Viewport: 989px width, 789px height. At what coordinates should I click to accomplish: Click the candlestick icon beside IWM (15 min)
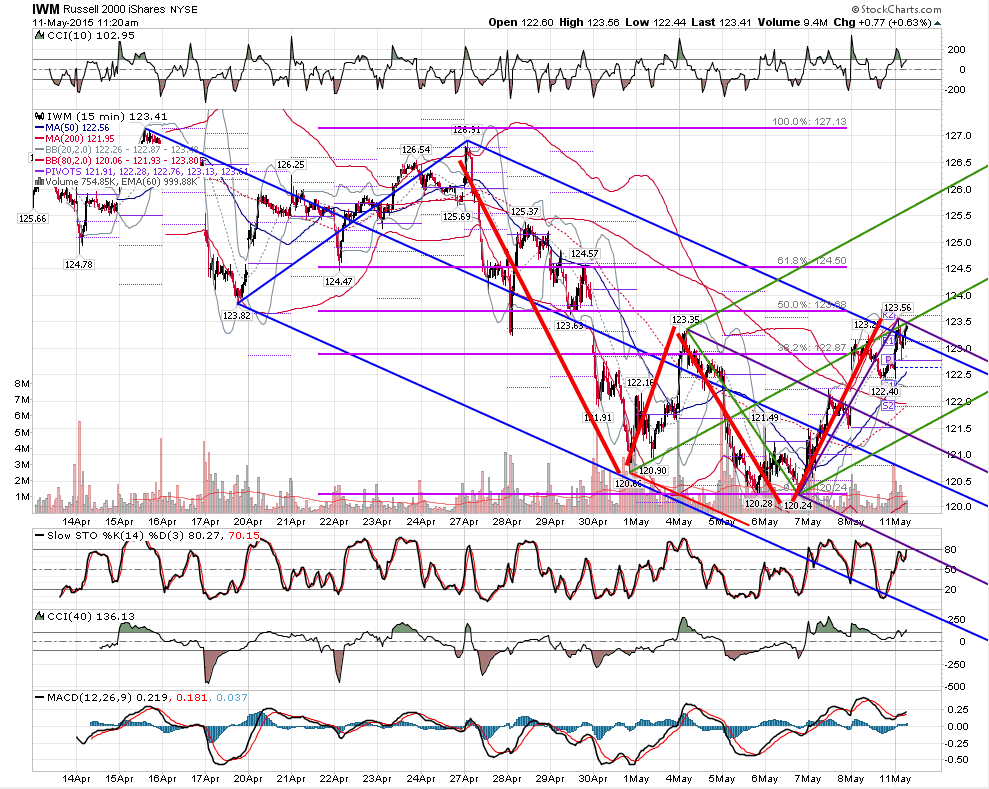40,117
